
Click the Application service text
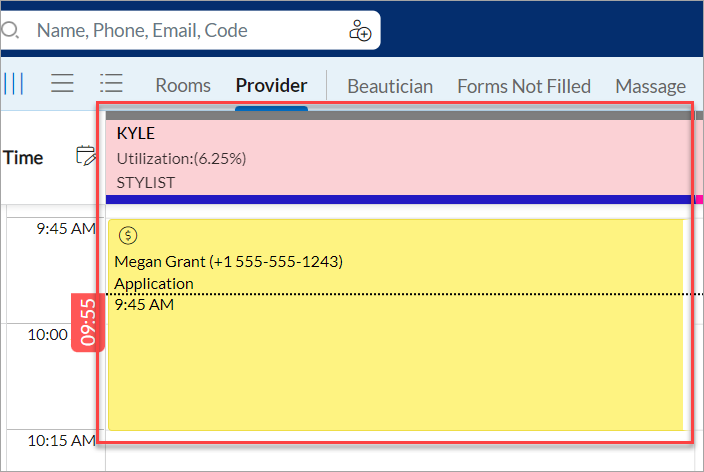point(154,284)
